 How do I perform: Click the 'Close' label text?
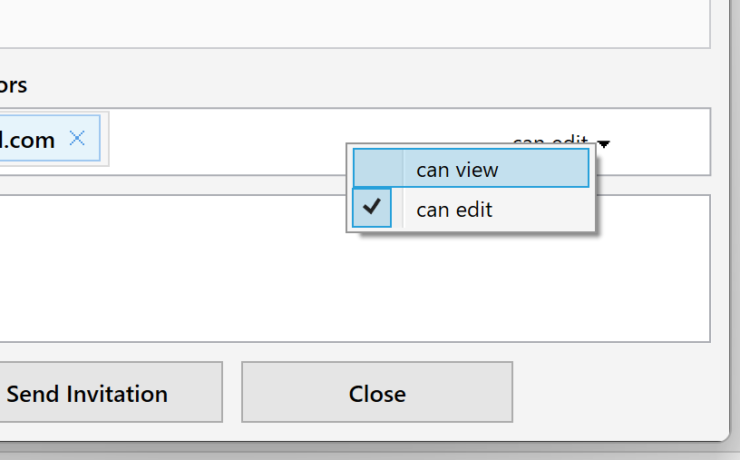pyautogui.click(x=377, y=394)
